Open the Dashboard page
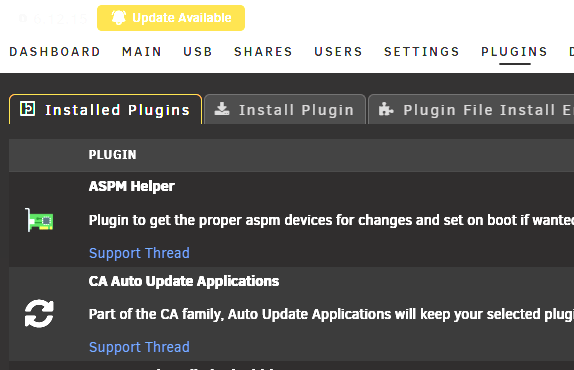 (55, 52)
